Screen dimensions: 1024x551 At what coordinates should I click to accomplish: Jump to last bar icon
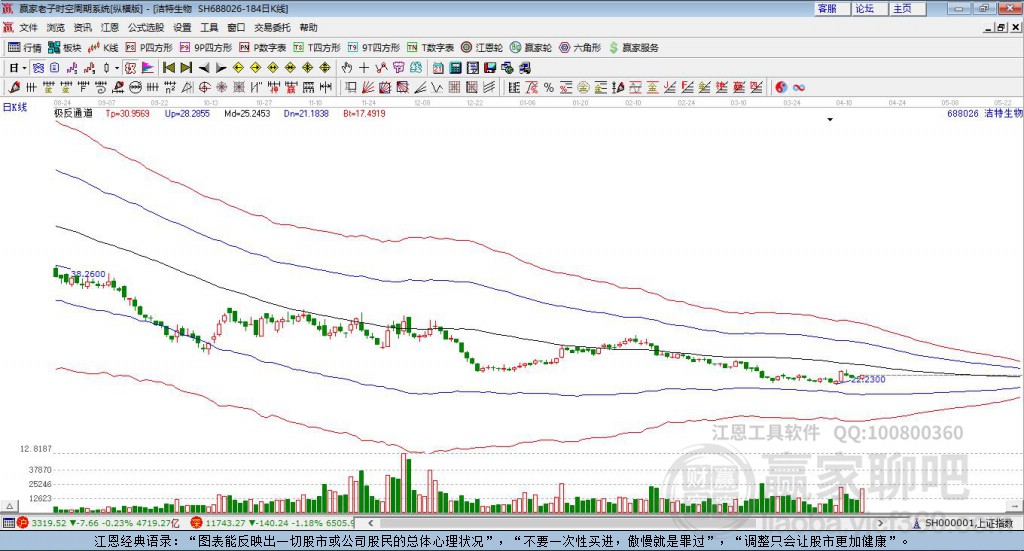[186, 68]
